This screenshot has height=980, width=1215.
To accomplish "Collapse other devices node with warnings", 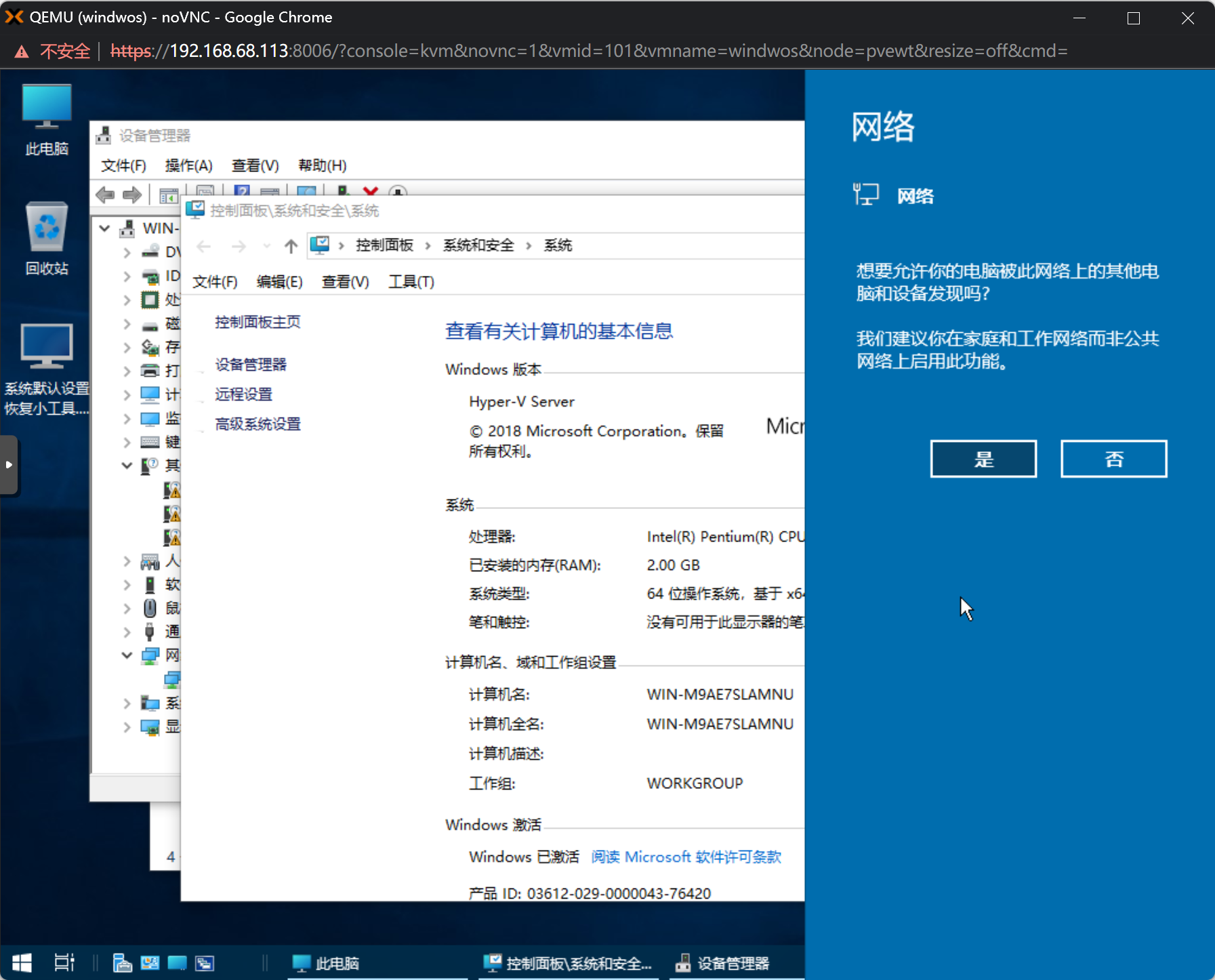I will point(127,466).
